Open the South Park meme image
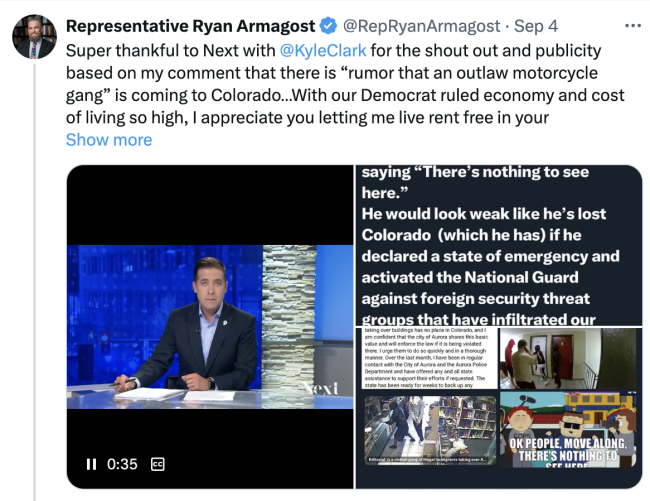 click(x=568, y=429)
